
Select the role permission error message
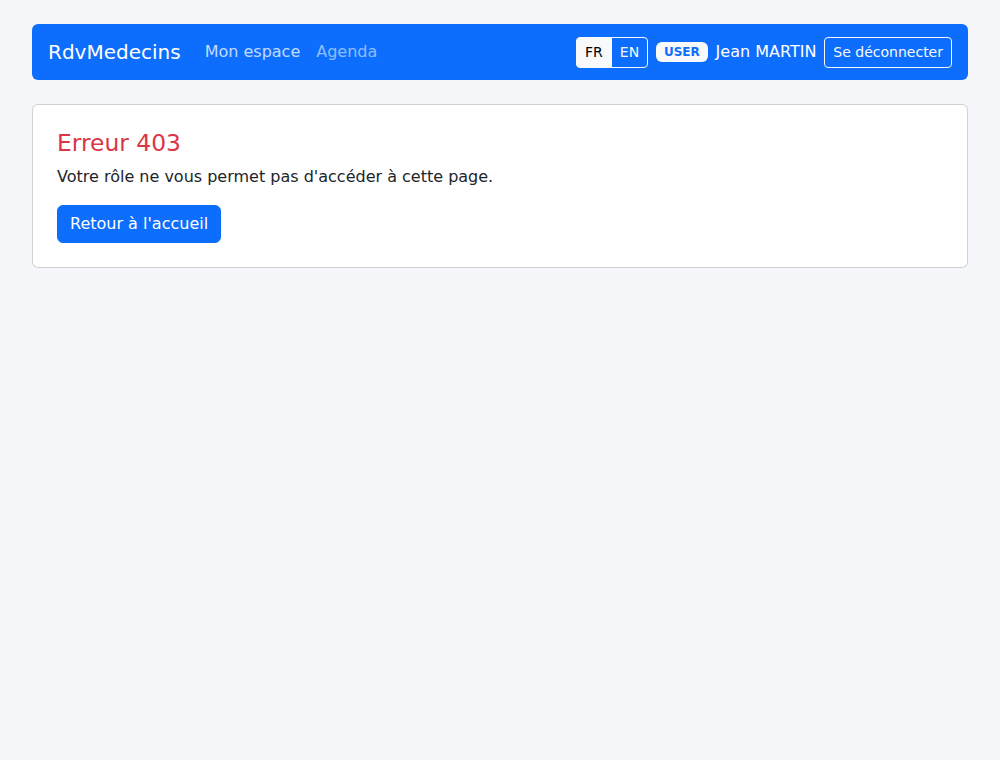point(275,177)
